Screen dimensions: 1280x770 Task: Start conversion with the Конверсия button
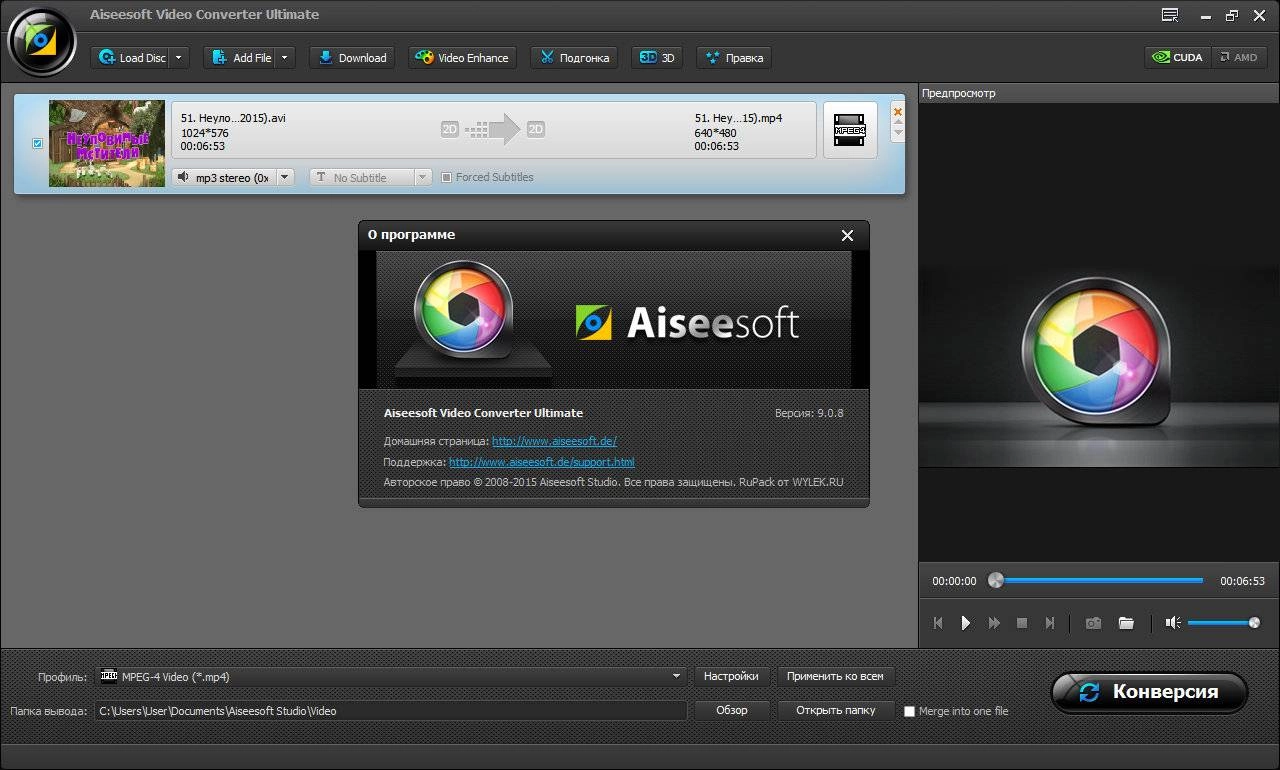tap(1150, 692)
